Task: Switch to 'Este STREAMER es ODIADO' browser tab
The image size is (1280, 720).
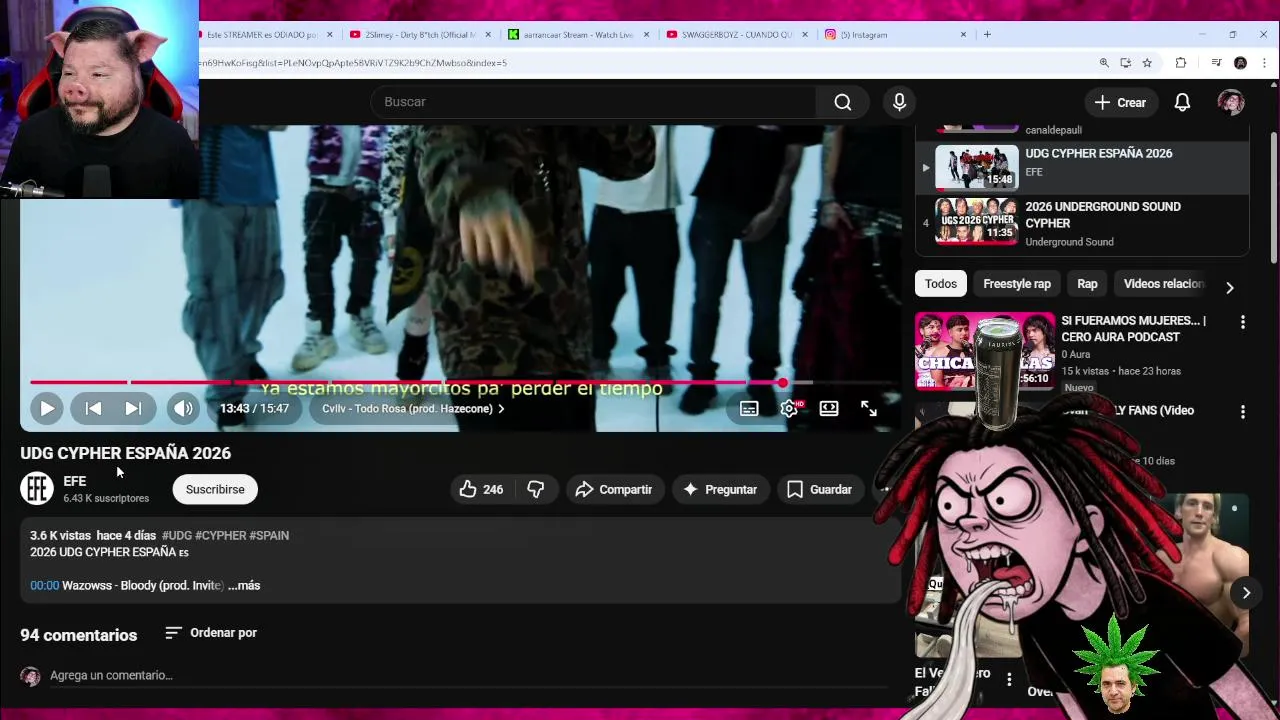Action: [x=264, y=34]
